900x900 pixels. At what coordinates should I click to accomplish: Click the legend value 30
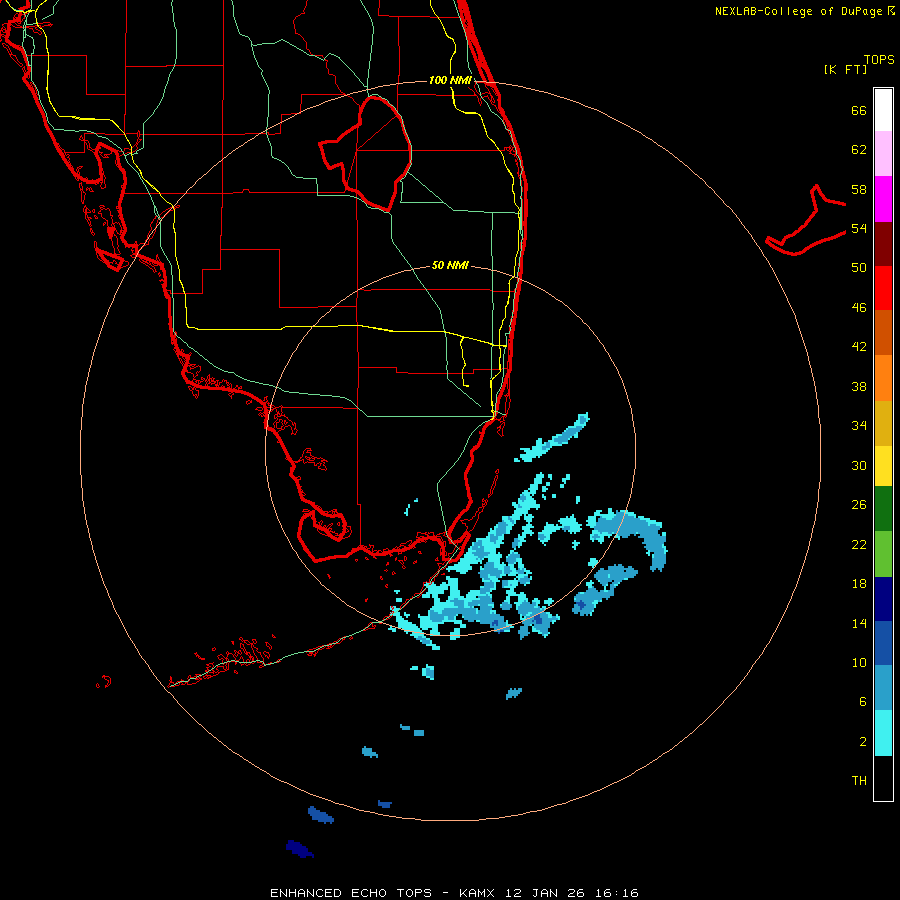pyautogui.click(x=859, y=465)
